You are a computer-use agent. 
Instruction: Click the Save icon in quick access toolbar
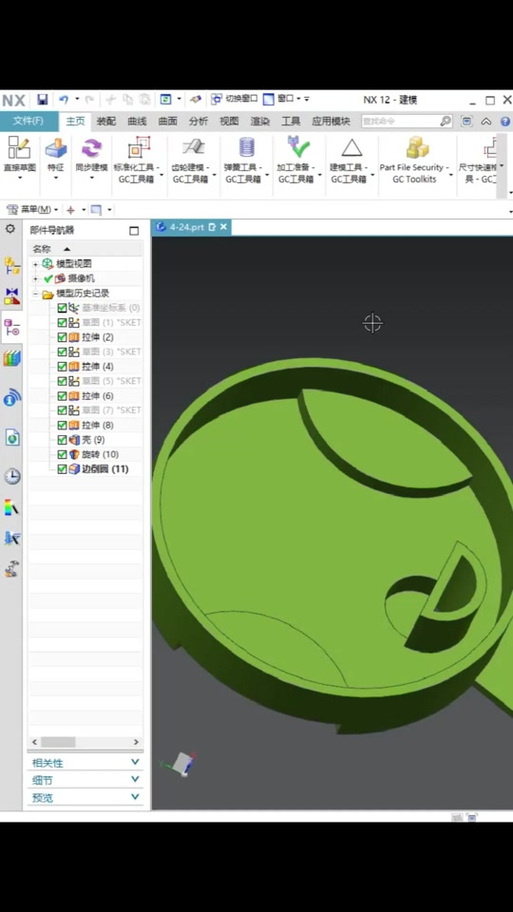42,99
